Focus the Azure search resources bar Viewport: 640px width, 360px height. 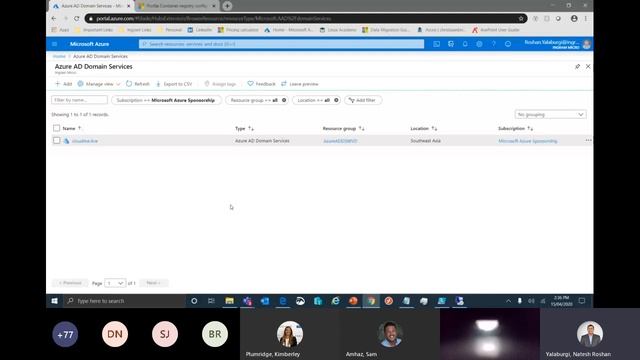(x=281, y=44)
